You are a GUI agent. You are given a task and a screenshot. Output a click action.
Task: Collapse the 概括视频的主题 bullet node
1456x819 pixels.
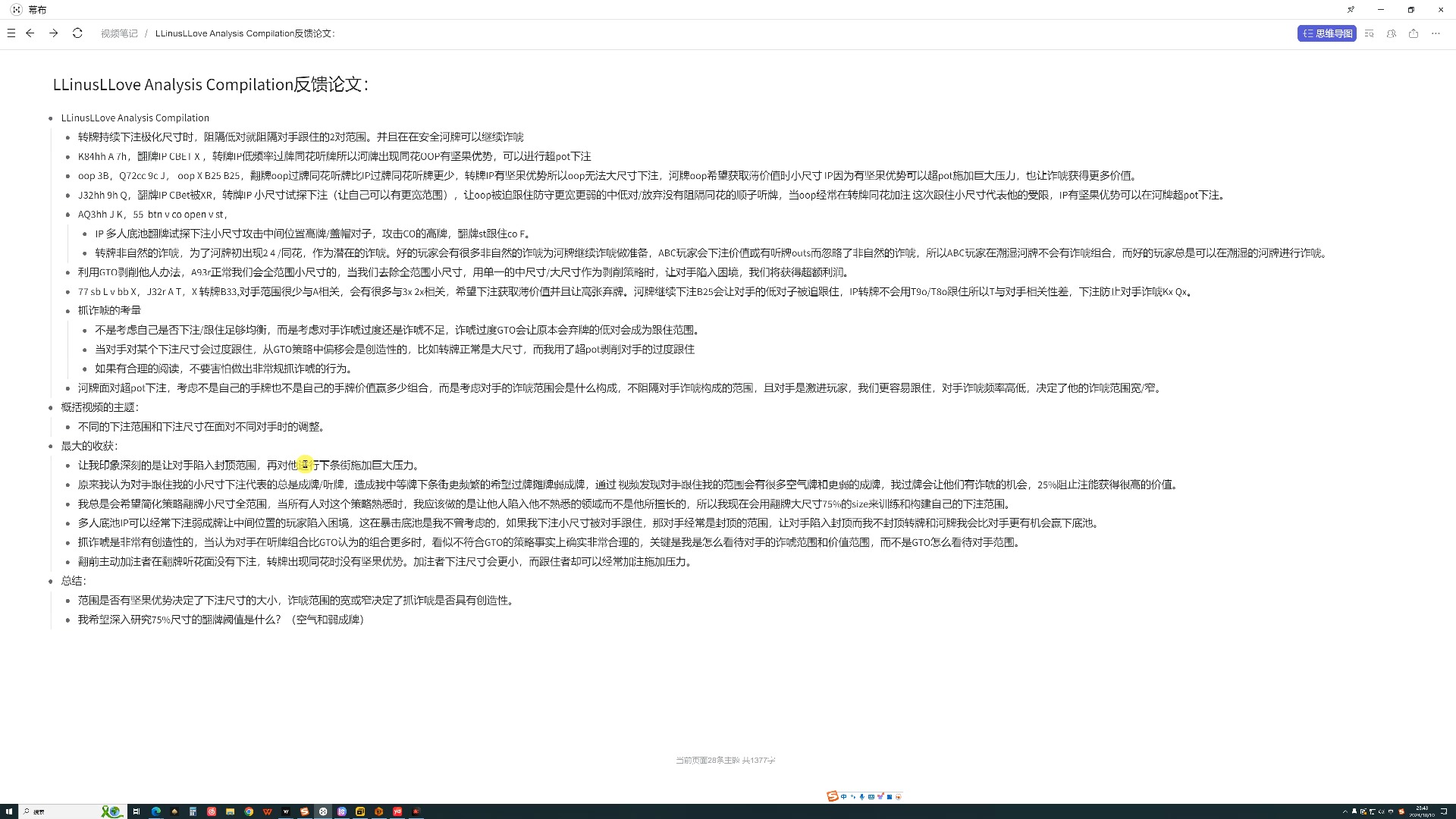point(51,408)
